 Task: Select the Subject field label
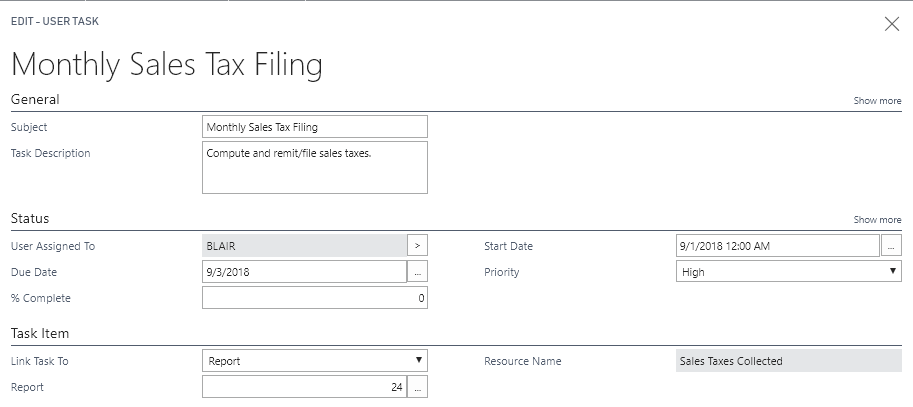[x=29, y=127]
